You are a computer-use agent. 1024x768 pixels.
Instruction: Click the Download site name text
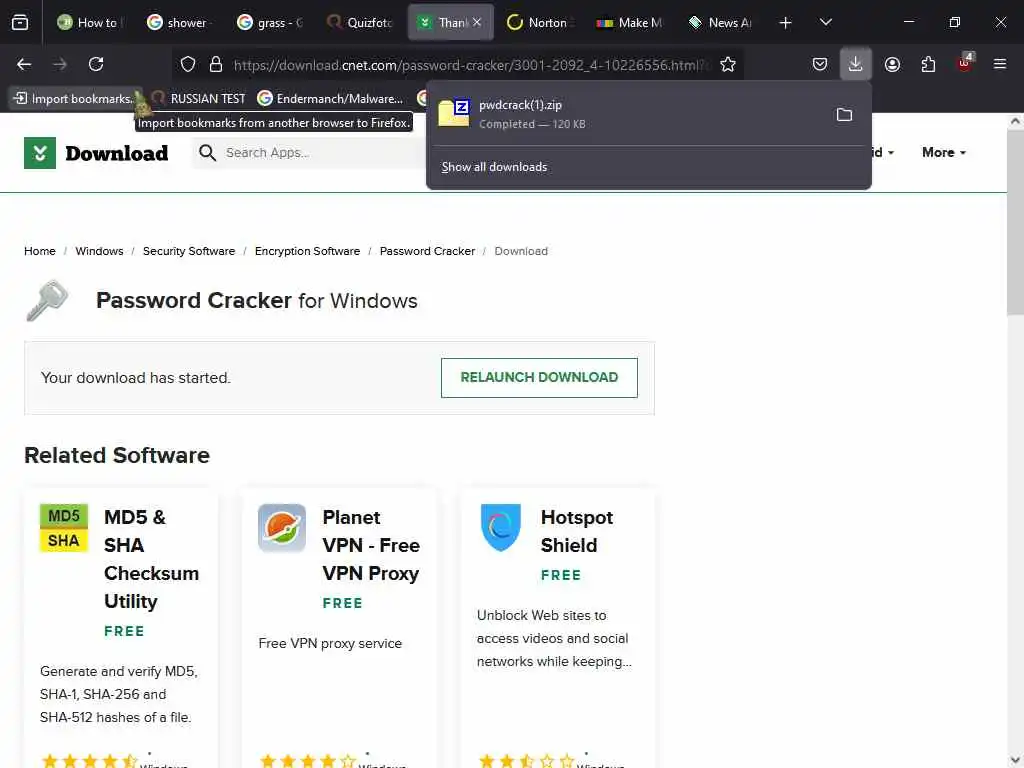click(x=117, y=153)
